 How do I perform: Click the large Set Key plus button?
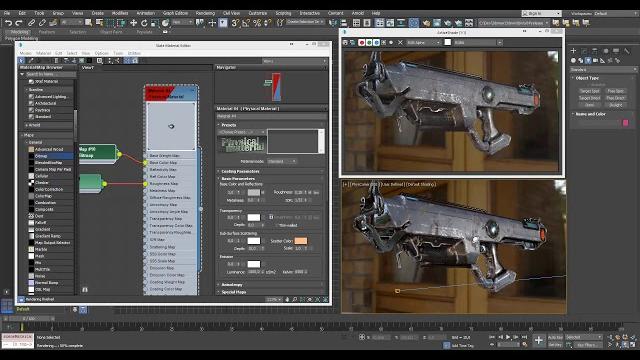tap(538, 340)
